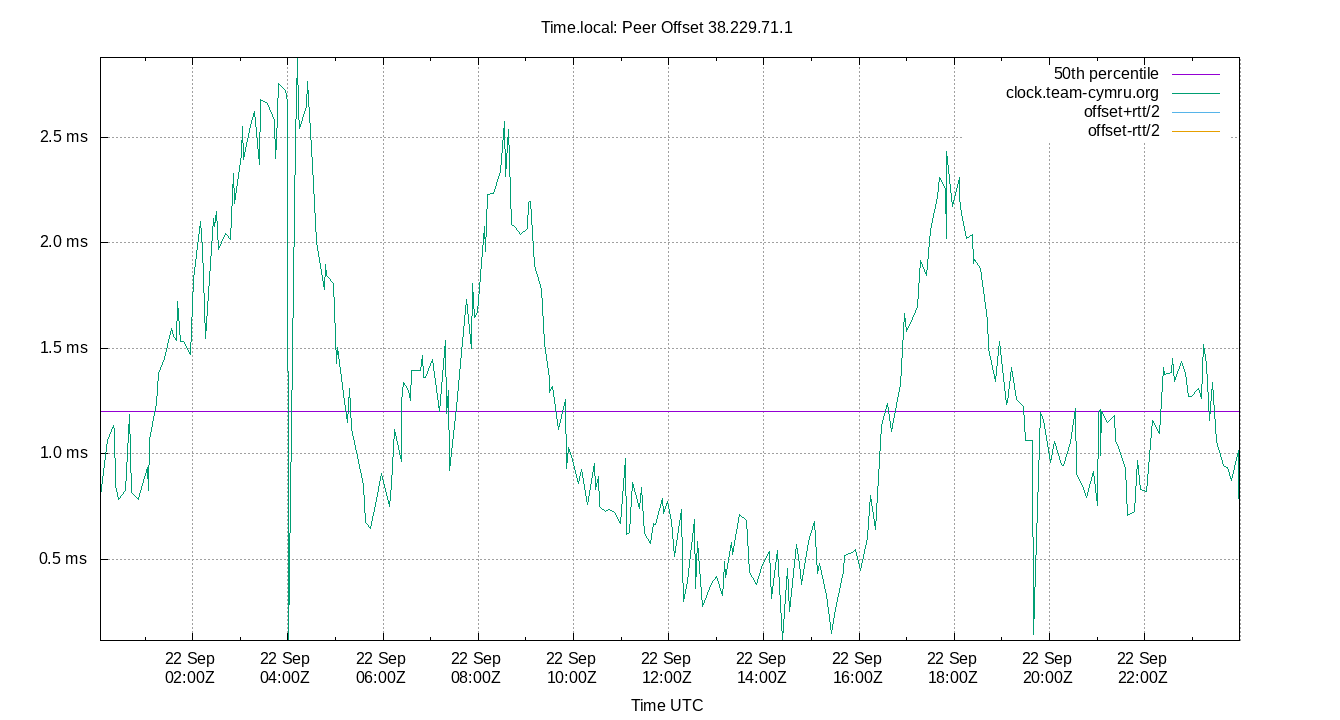
Task: Click the '50th percentile' legend label
Action: [1106, 74]
